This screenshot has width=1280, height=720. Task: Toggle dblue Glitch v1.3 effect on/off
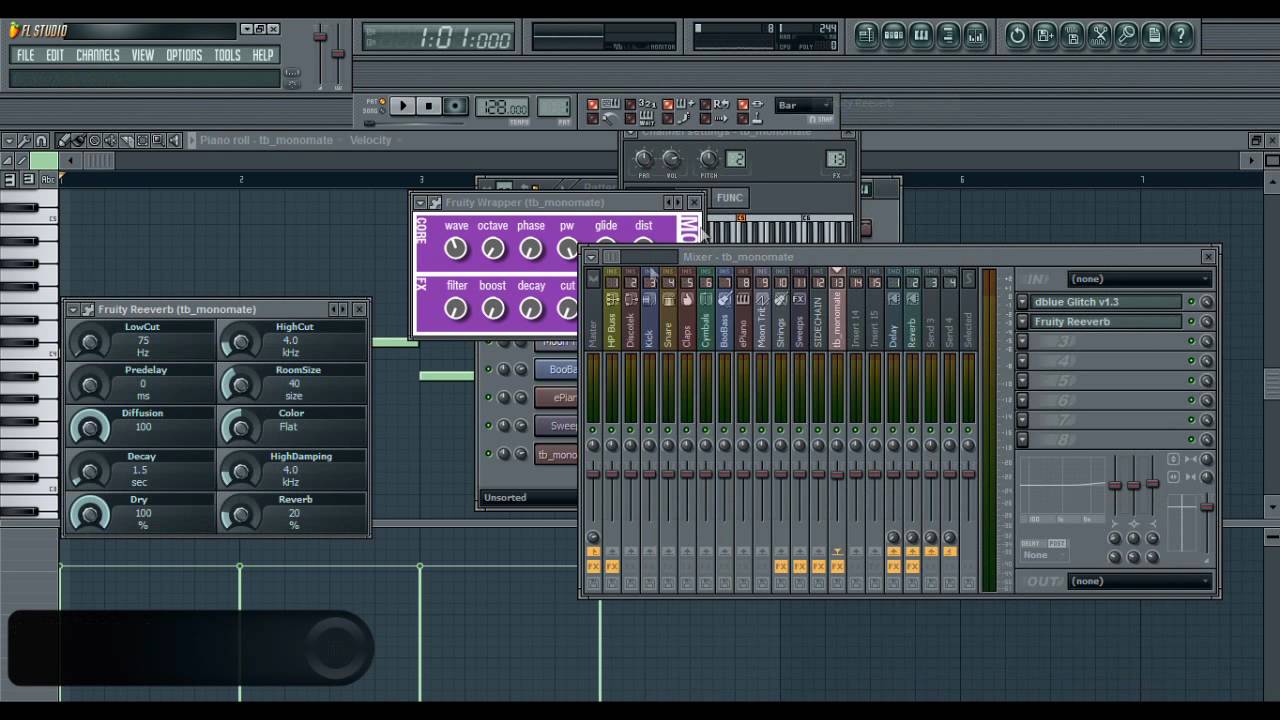click(1191, 302)
